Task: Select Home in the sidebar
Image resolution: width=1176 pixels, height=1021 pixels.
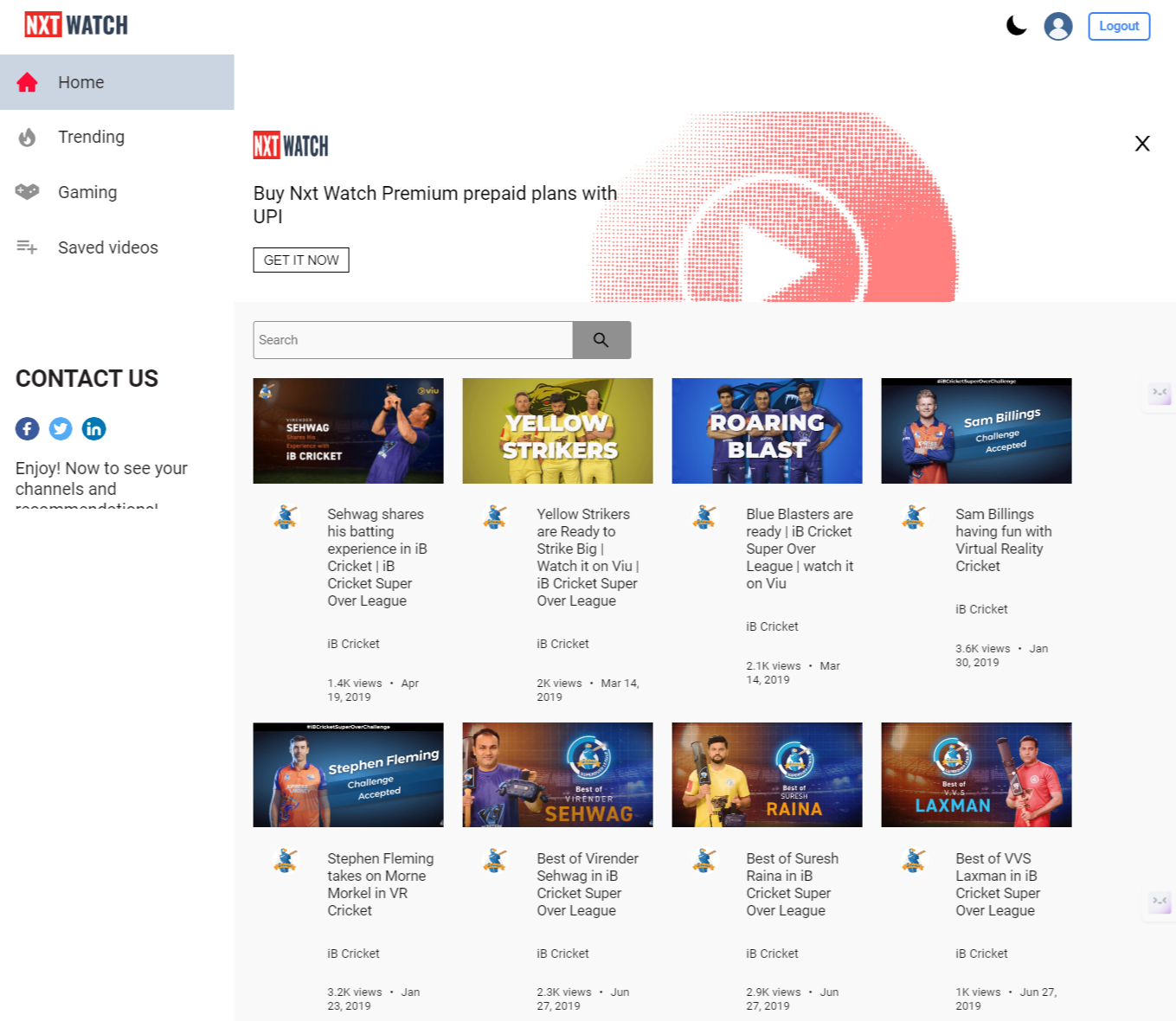Action: click(117, 82)
